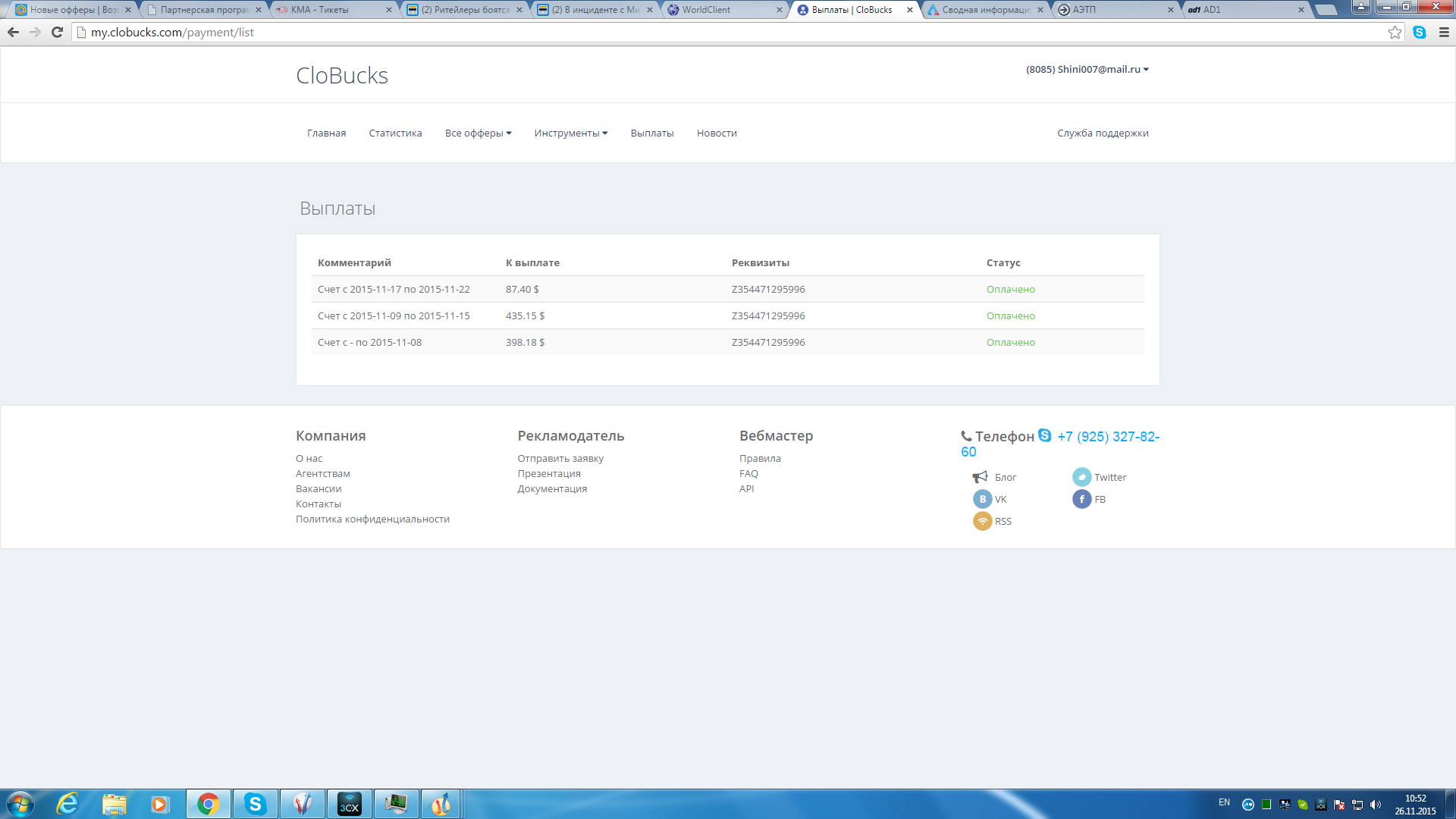
Task: Select row Счет с 2015-11-17 по 2015-11-22
Action: (x=727, y=289)
